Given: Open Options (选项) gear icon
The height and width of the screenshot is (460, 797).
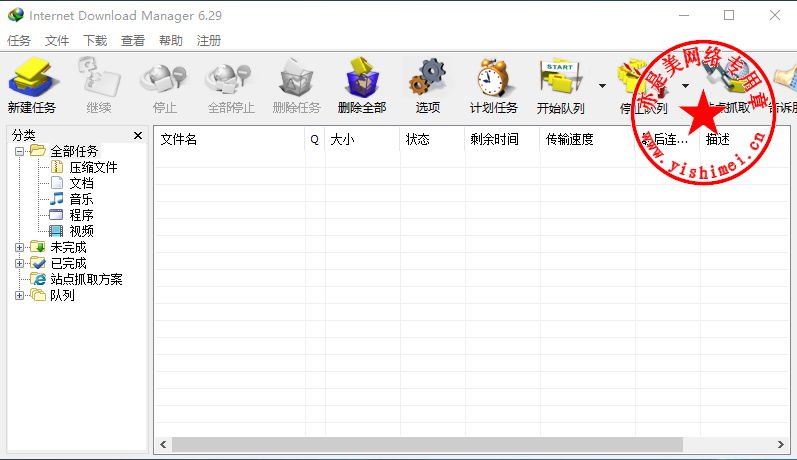Looking at the screenshot, I should click(x=427, y=77).
